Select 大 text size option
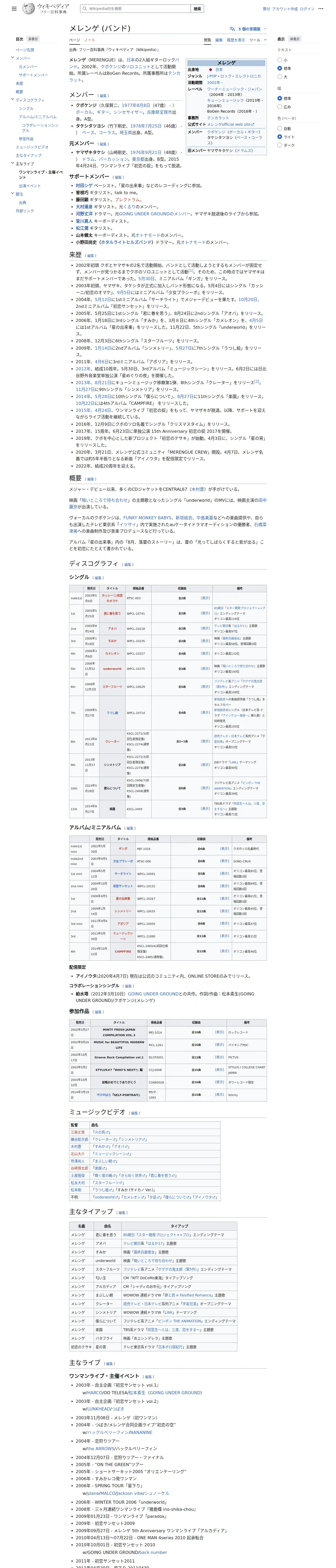This screenshot has width=336, height=1568. point(280,77)
